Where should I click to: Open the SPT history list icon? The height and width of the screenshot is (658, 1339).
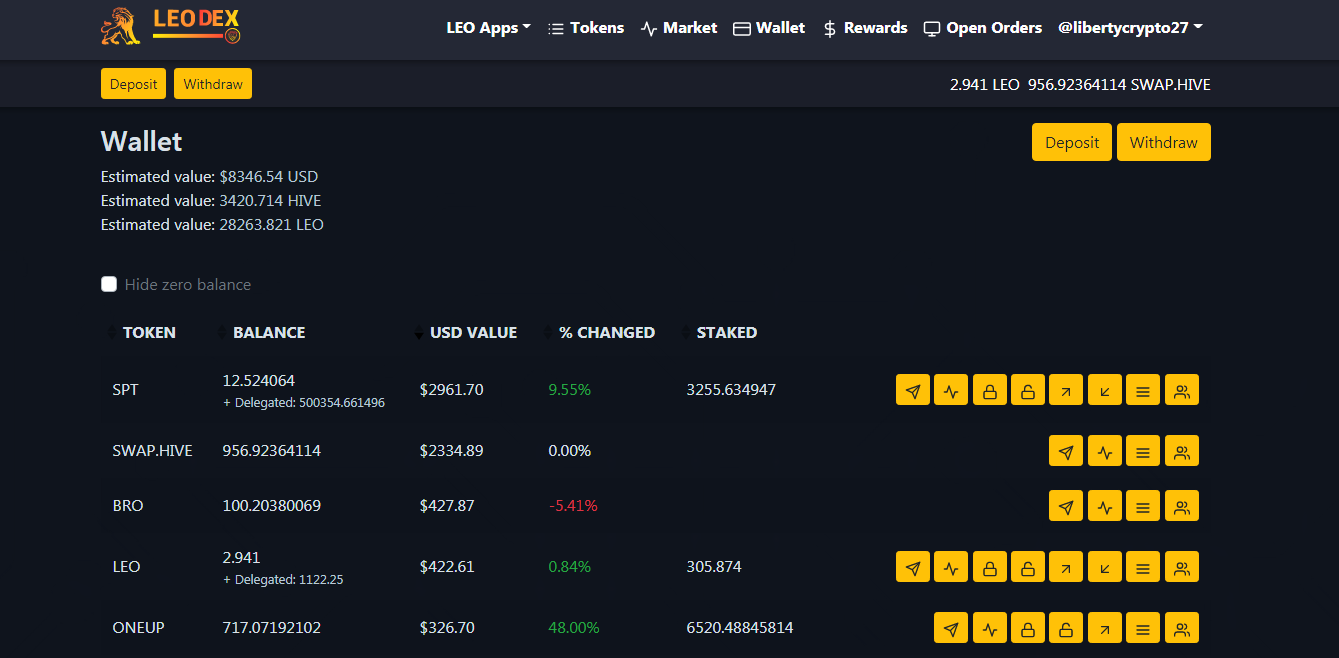click(x=1143, y=390)
